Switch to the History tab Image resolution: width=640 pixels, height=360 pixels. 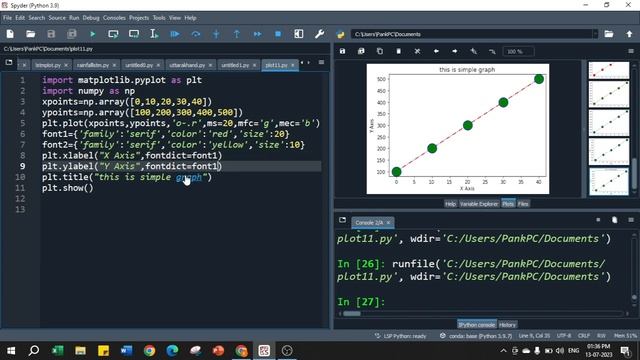[x=507, y=325]
